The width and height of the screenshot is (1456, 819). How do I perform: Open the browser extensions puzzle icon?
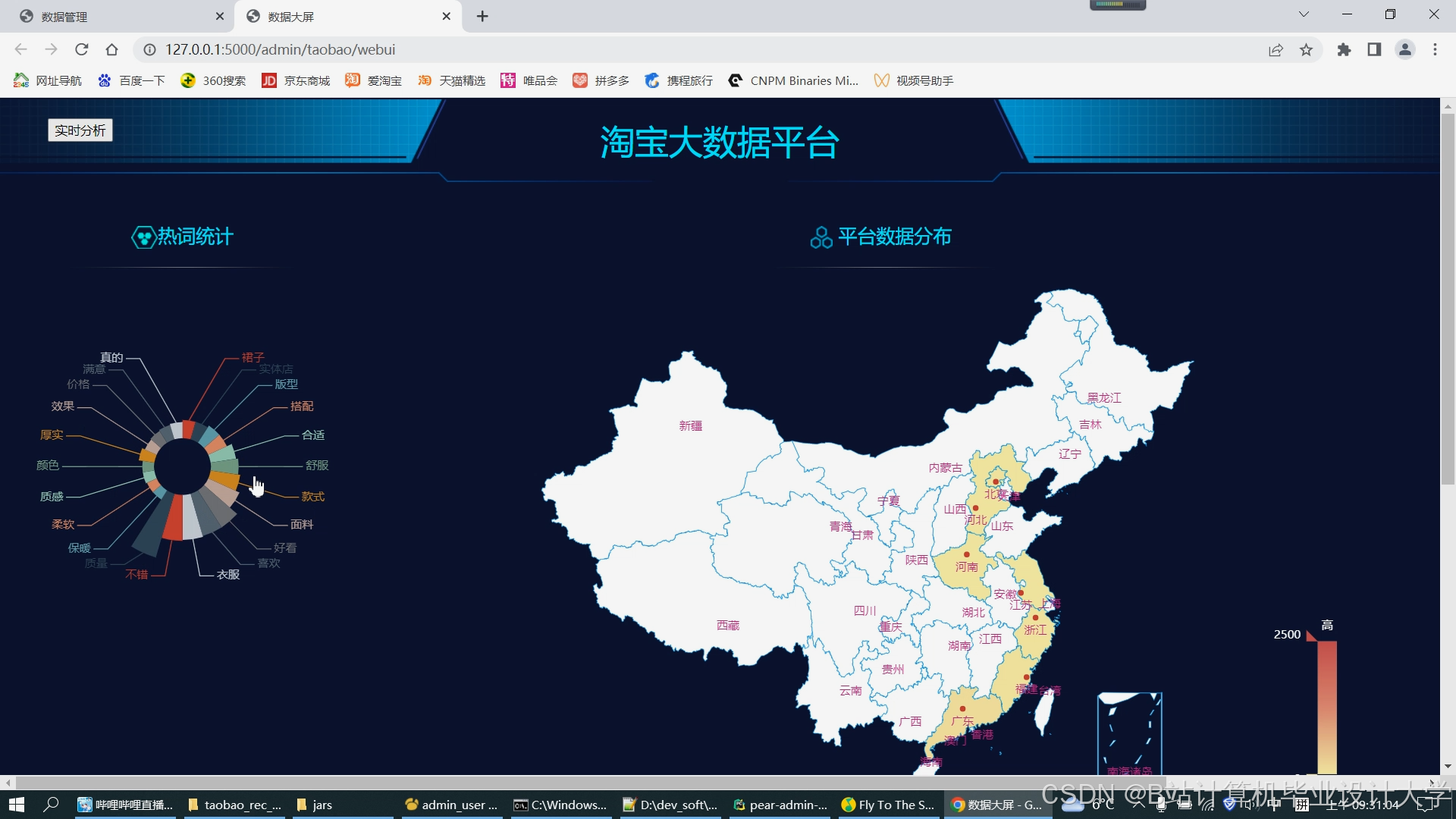pyautogui.click(x=1344, y=50)
